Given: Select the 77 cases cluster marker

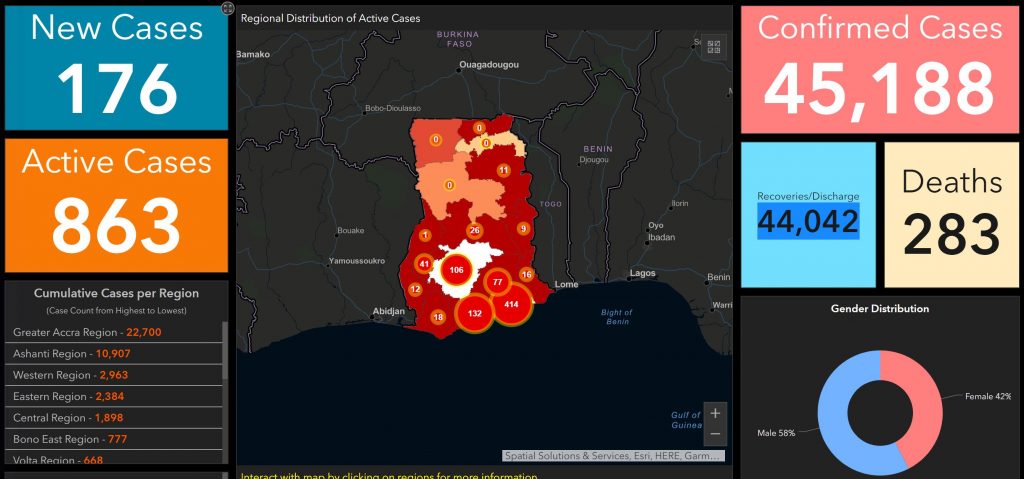Looking at the screenshot, I should [497, 283].
